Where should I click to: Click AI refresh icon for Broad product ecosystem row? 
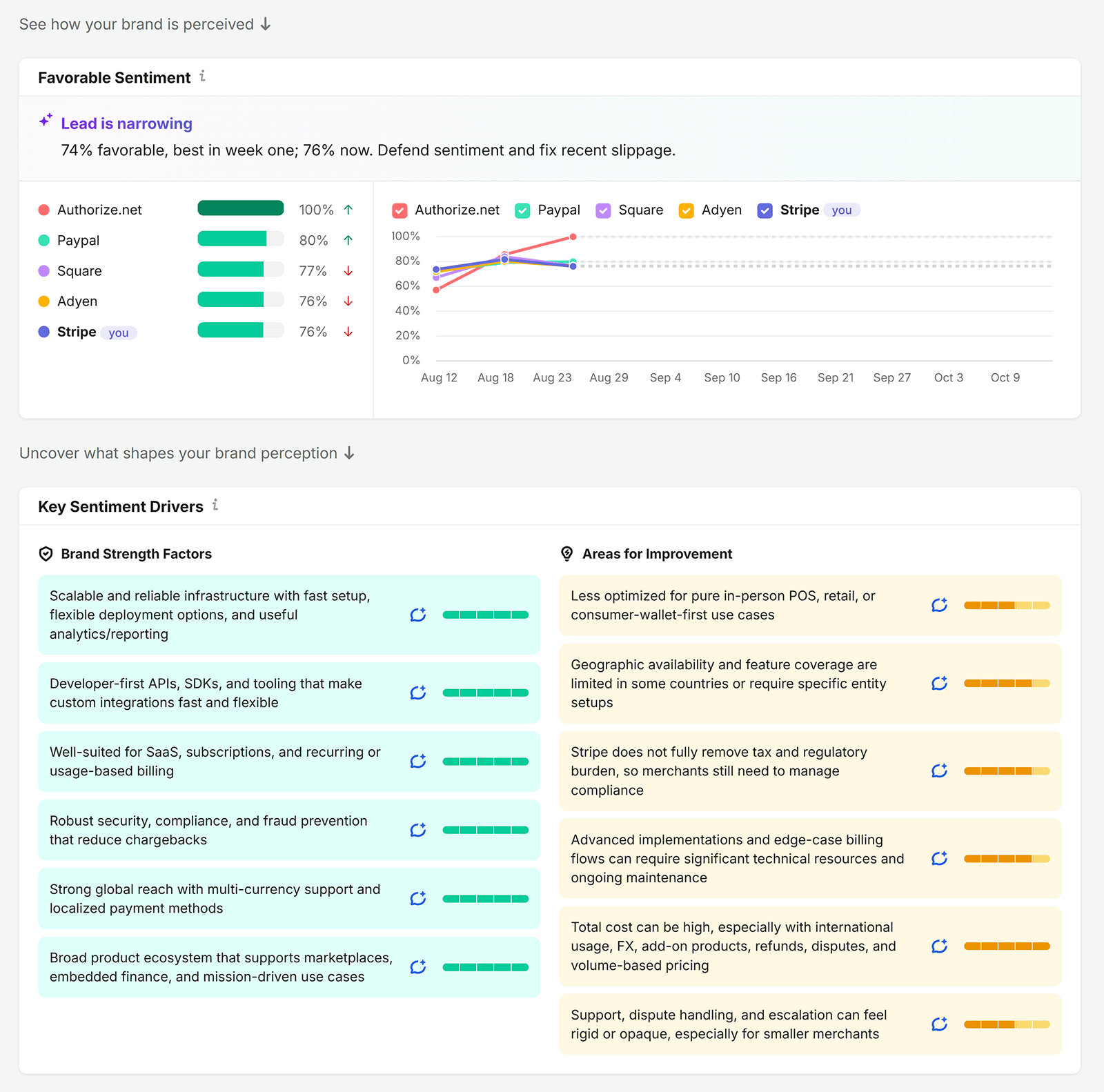(x=418, y=966)
